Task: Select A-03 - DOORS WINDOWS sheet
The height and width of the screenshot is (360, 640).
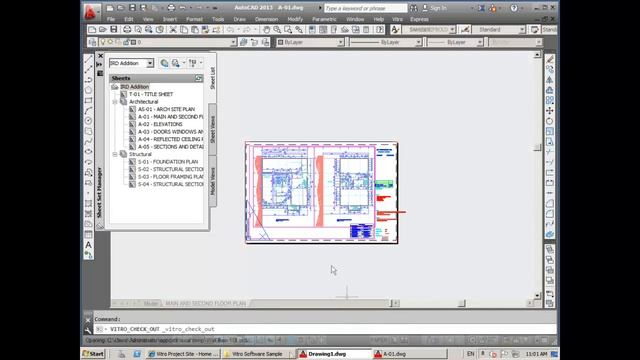Action: [x=170, y=132]
